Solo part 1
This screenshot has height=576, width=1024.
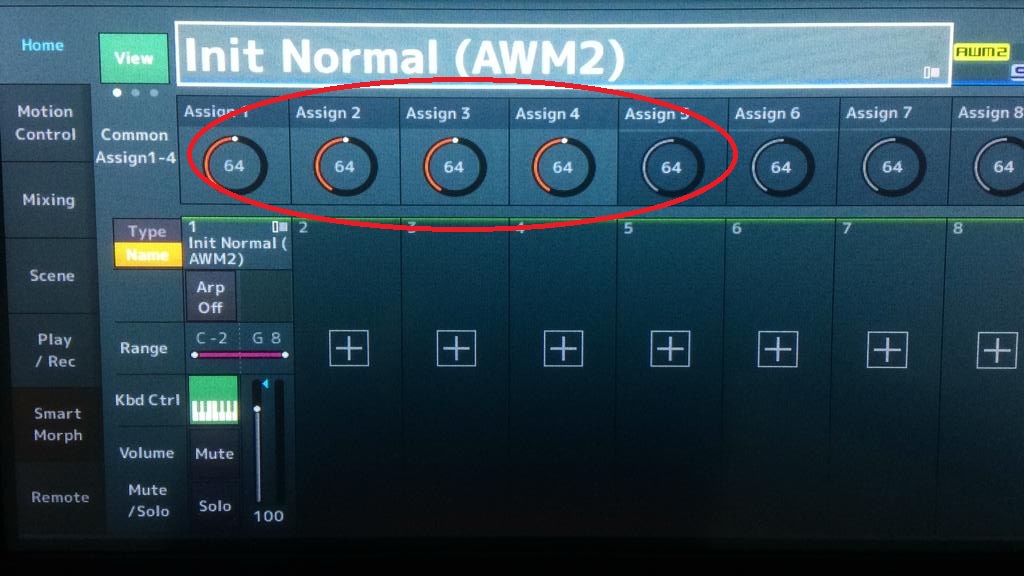click(214, 506)
